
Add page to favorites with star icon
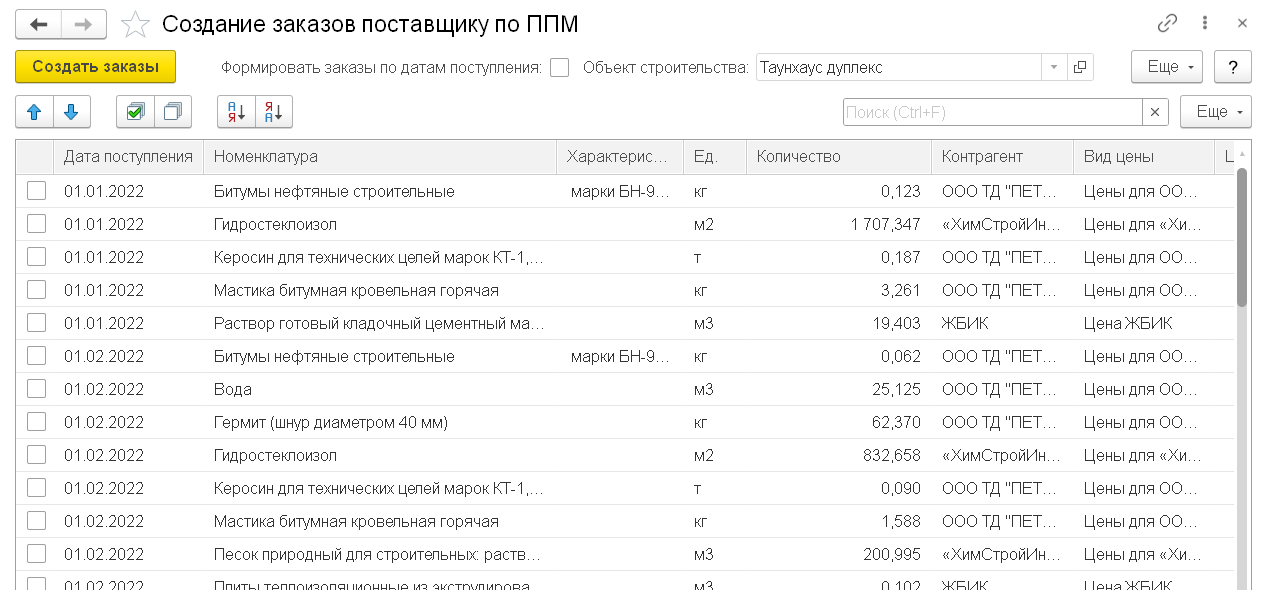(135, 25)
